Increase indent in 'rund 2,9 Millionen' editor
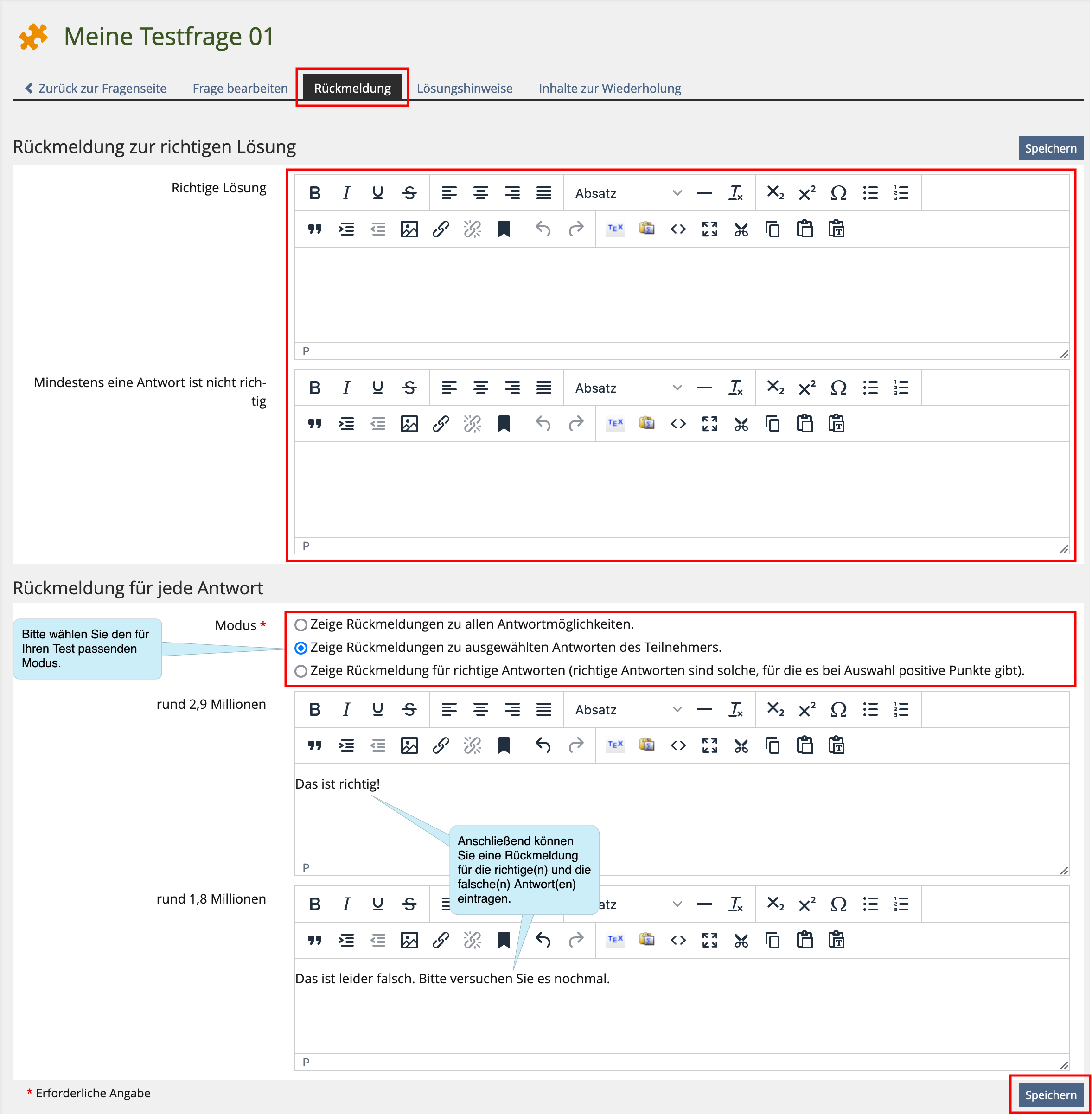This screenshot has width=1092, height=1114. tap(346, 746)
